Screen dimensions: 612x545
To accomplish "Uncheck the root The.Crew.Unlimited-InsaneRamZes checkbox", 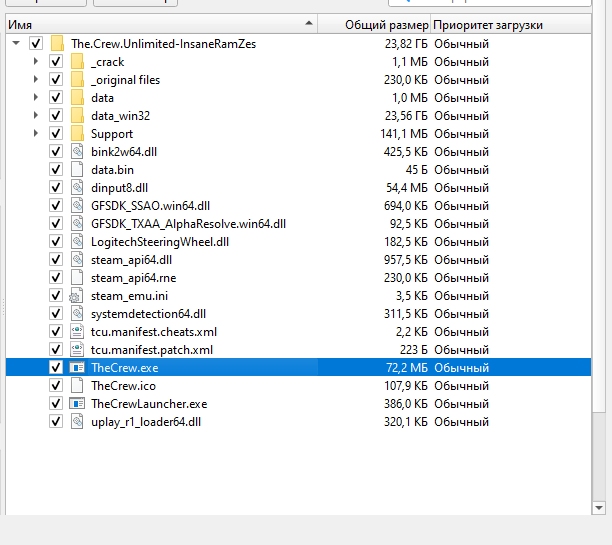I will coord(36,43).
